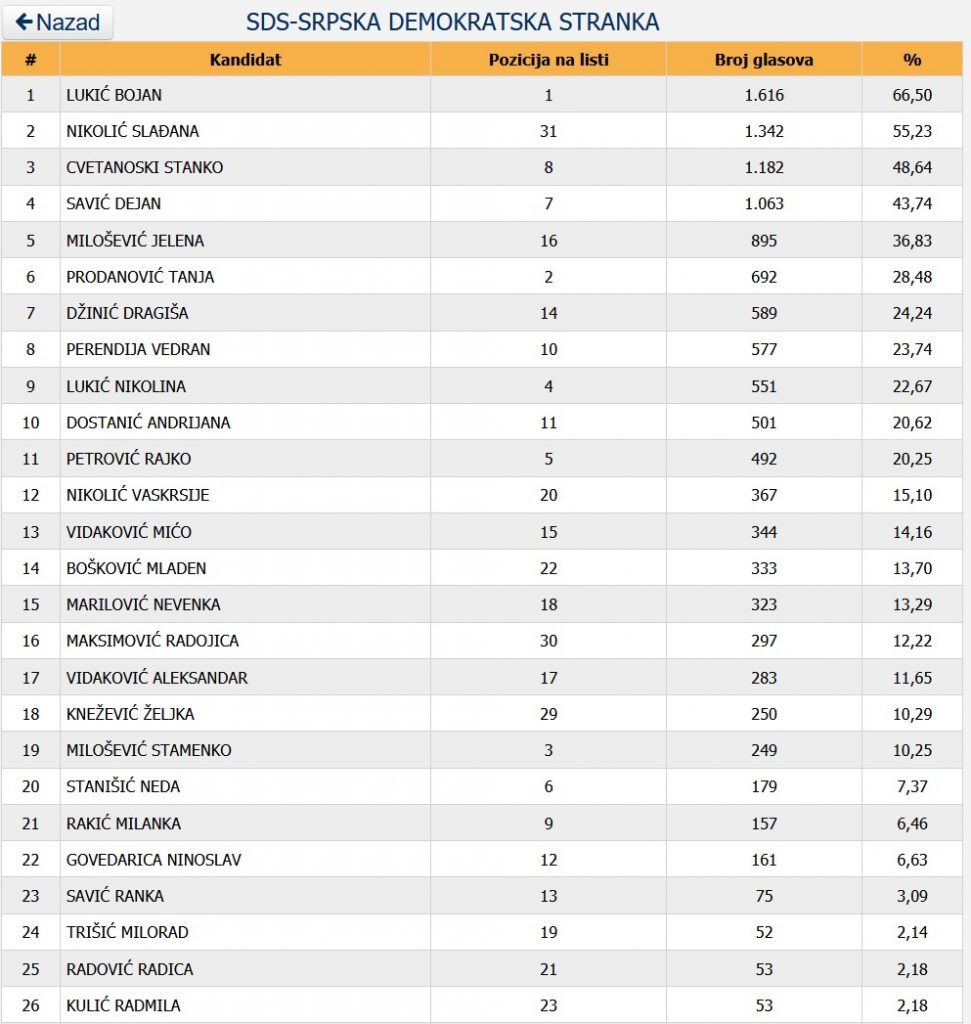This screenshot has height=1024, width=971.
Task: Click GOVEDARICA NINOSLAV candidate
Action: click(x=153, y=859)
